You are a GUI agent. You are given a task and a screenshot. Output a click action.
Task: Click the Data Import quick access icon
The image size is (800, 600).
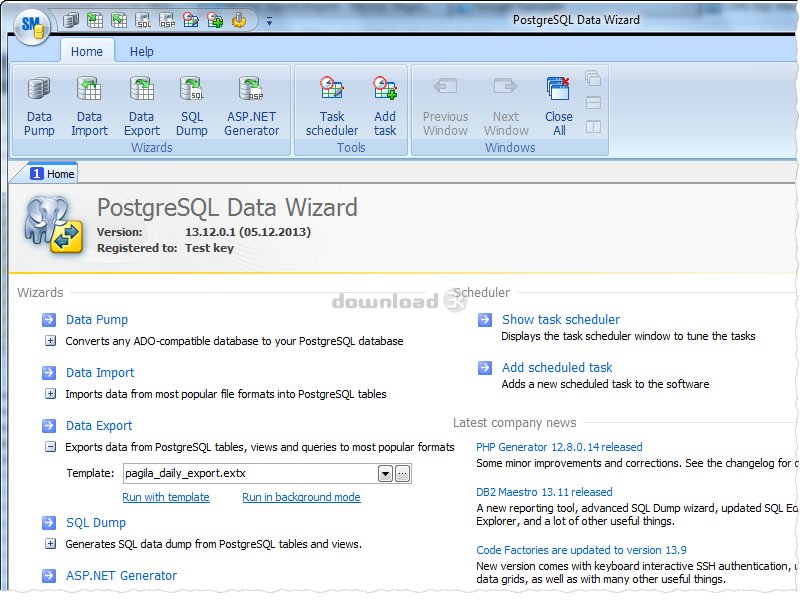[x=95, y=20]
